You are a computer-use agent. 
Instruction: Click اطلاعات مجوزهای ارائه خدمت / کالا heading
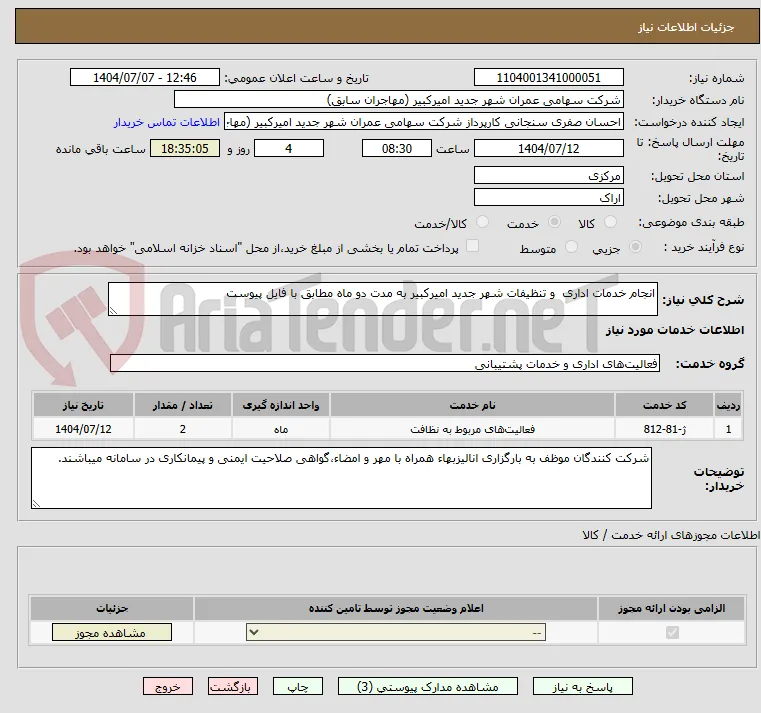(x=671, y=535)
